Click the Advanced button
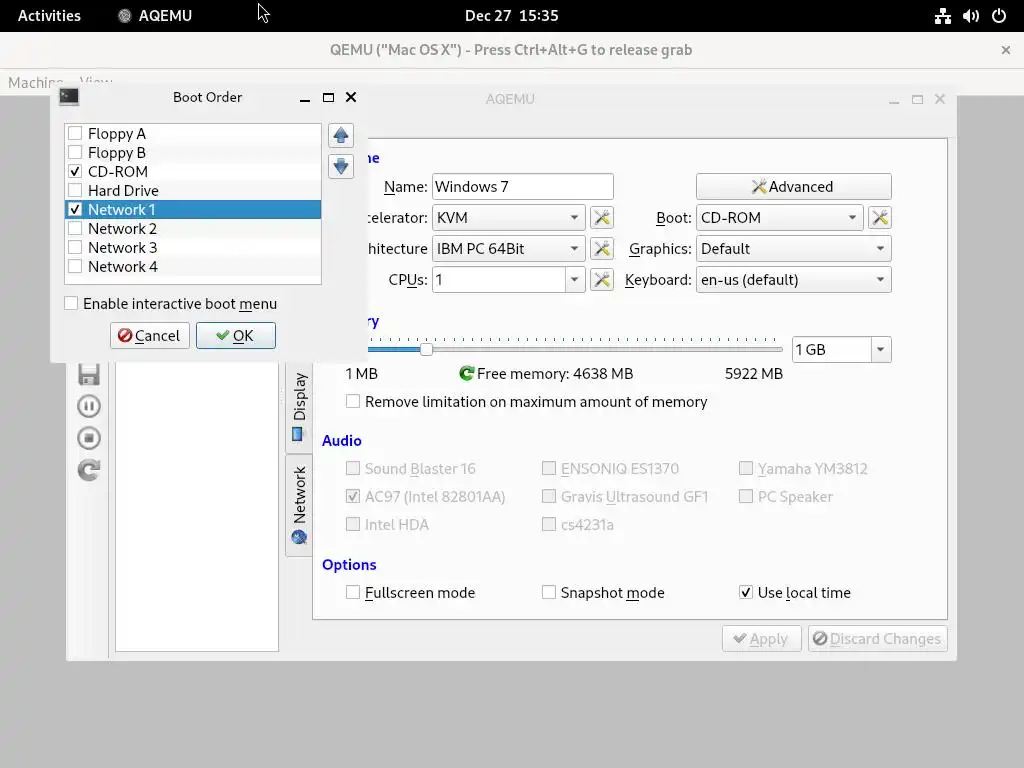The width and height of the screenshot is (1024, 768). tap(793, 187)
